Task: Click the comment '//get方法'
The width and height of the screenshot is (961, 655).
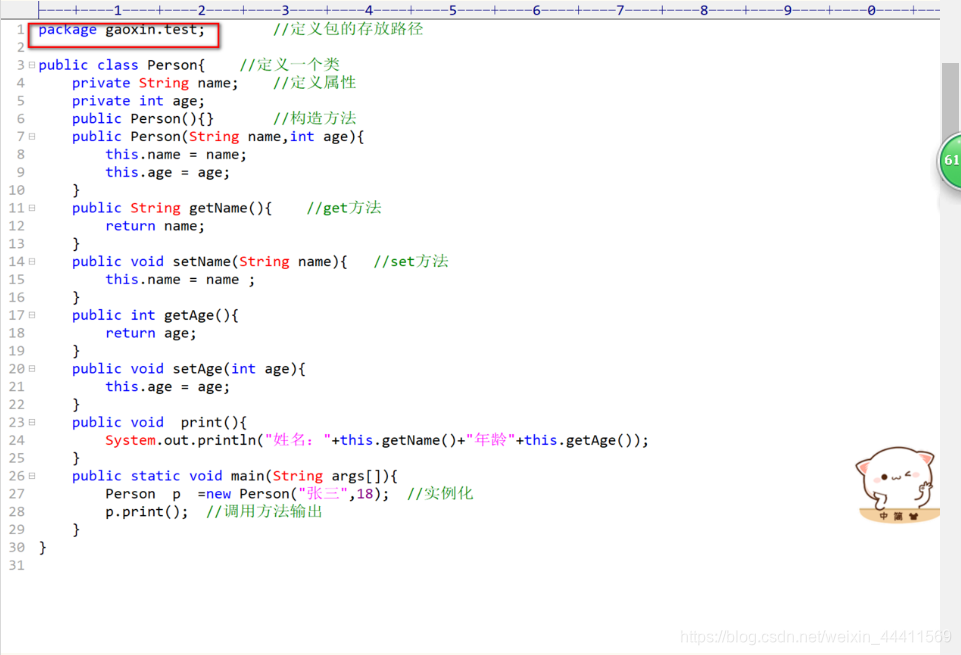Action: click(344, 208)
